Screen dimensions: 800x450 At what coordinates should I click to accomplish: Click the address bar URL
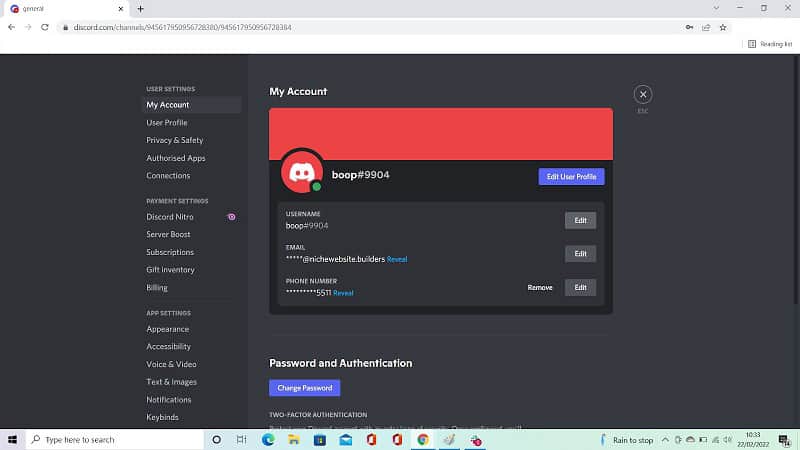pyautogui.click(x=182, y=28)
